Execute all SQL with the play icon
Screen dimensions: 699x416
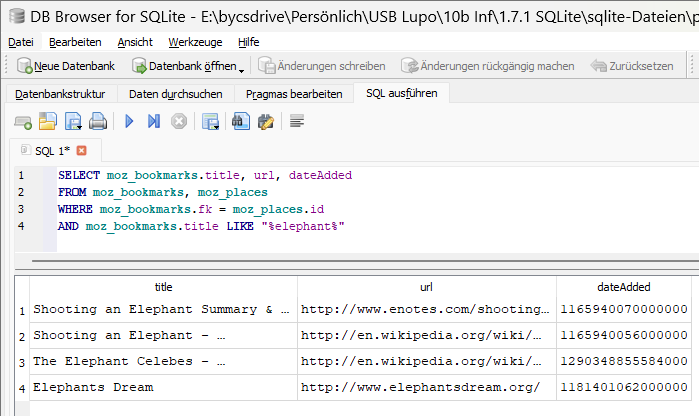point(129,121)
